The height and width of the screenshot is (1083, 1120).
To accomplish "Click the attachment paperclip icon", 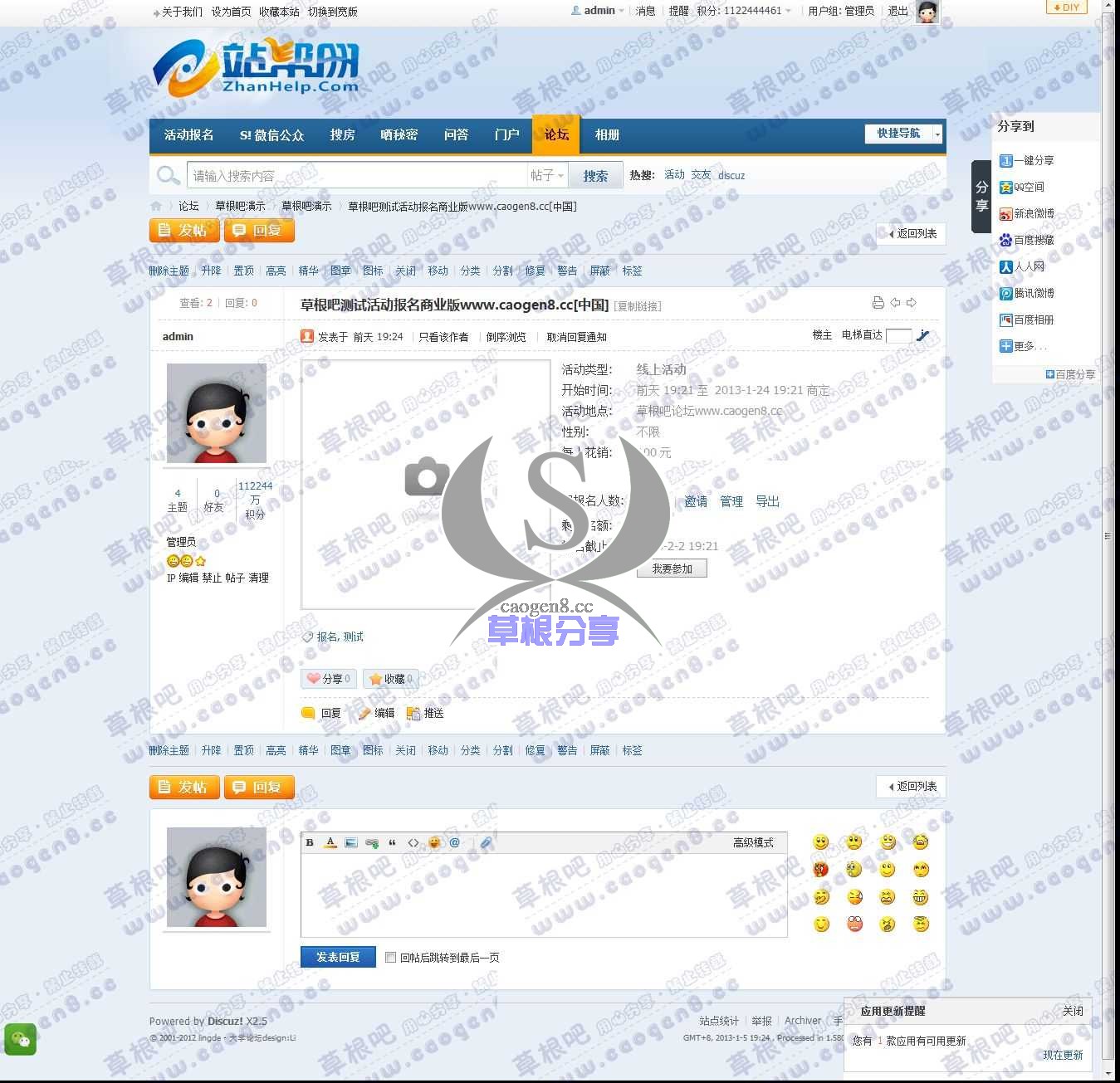I will (x=486, y=842).
